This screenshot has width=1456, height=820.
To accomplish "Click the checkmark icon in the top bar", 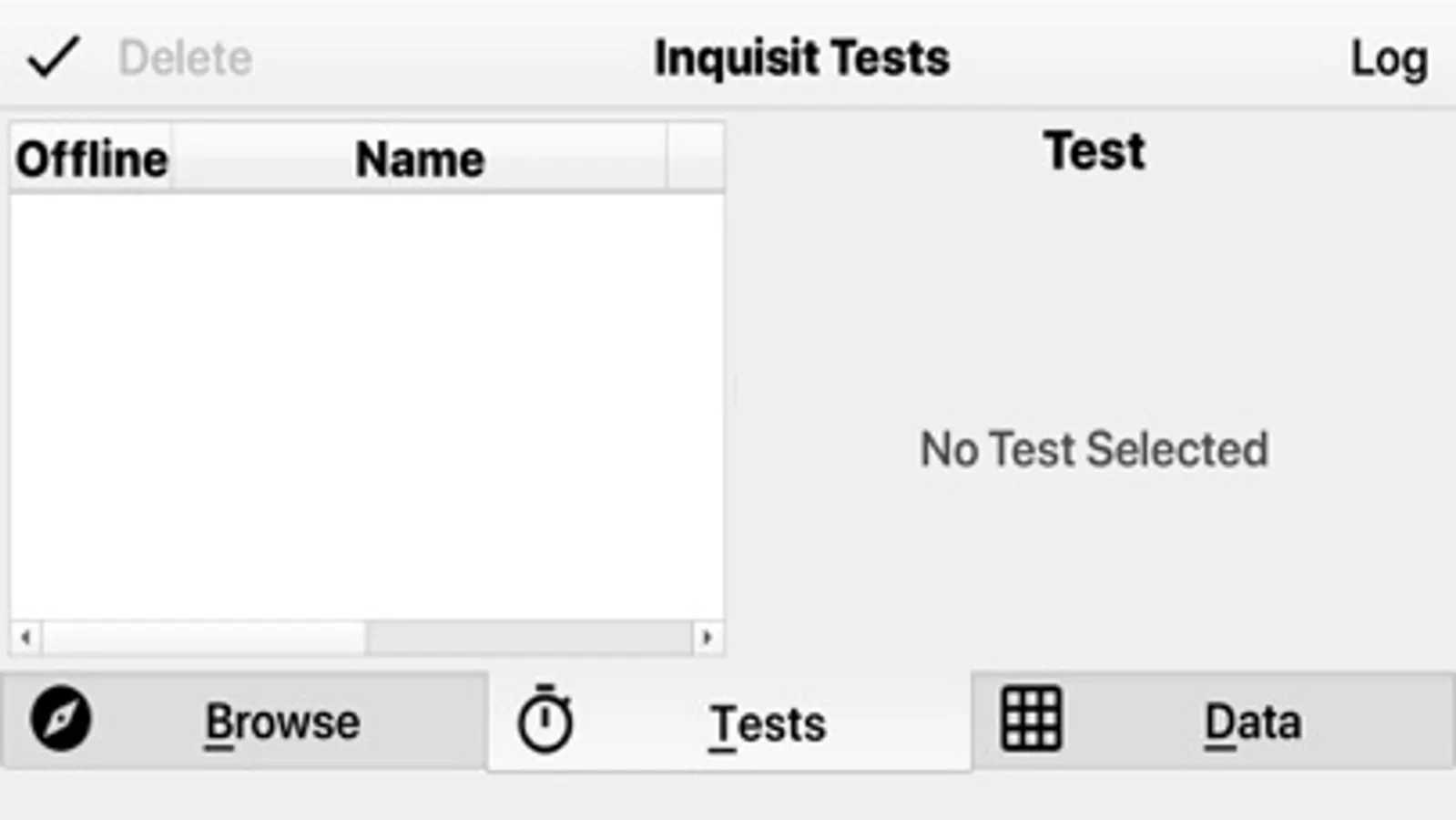I will tap(54, 57).
